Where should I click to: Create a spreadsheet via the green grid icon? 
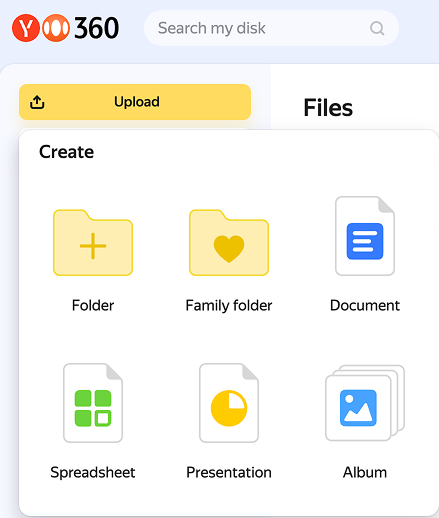[93, 403]
